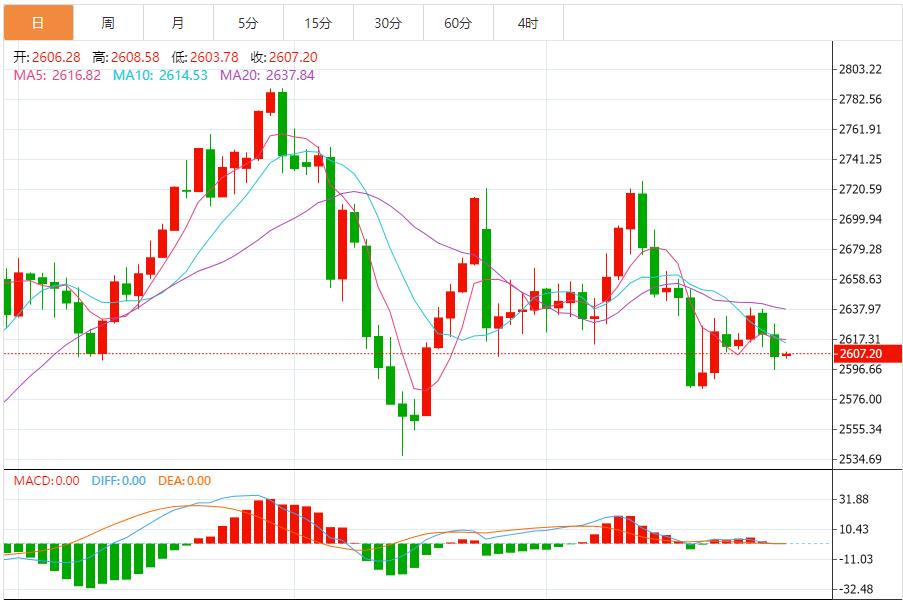Screen dimensions: 903x600
Task: Click the MA5 indicator label
Action: 57,75
